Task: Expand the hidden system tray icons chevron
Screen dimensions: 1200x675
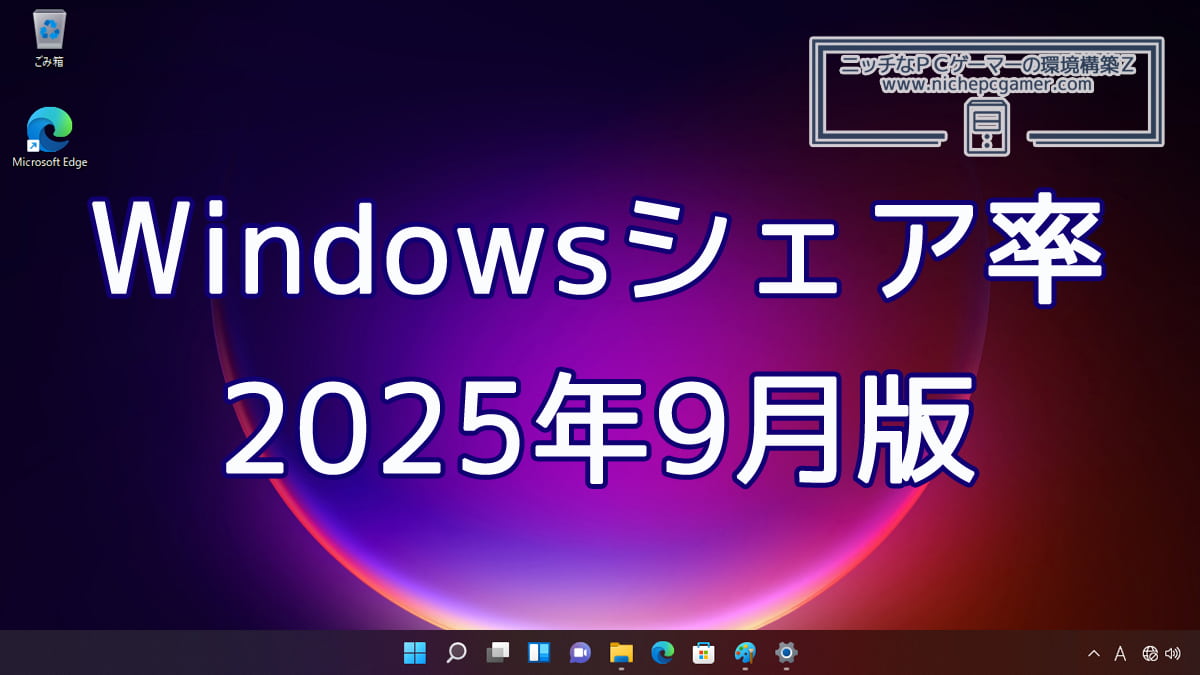Action: click(1093, 654)
